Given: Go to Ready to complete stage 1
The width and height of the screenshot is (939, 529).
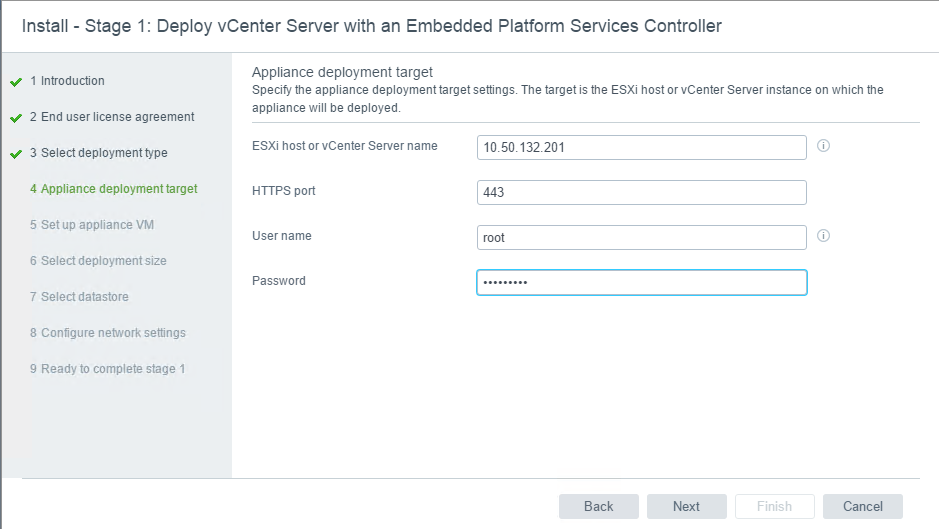Looking at the screenshot, I should click(x=107, y=369).
